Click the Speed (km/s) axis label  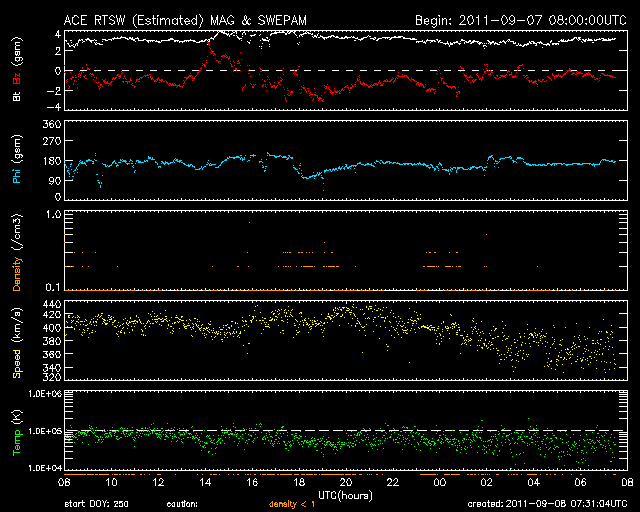17,339
